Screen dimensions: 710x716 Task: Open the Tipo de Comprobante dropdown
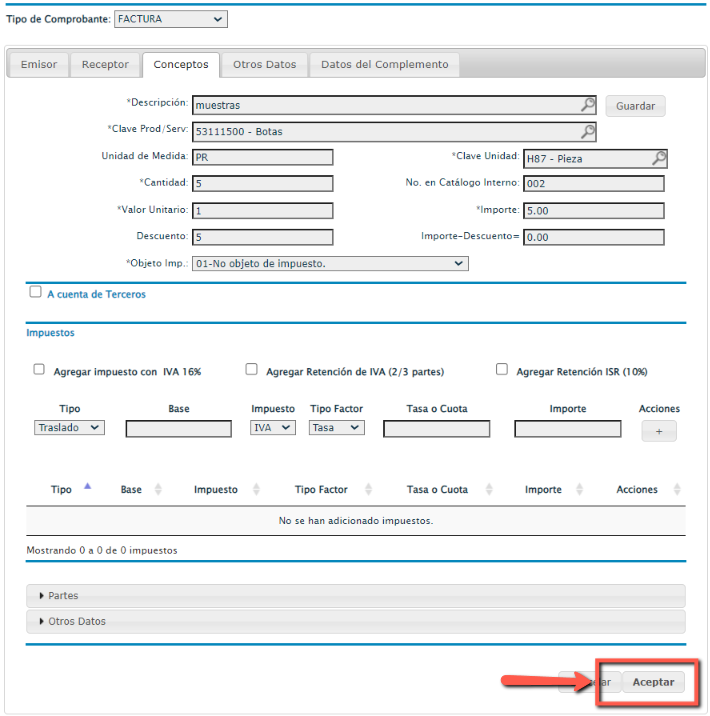(171, 19)
